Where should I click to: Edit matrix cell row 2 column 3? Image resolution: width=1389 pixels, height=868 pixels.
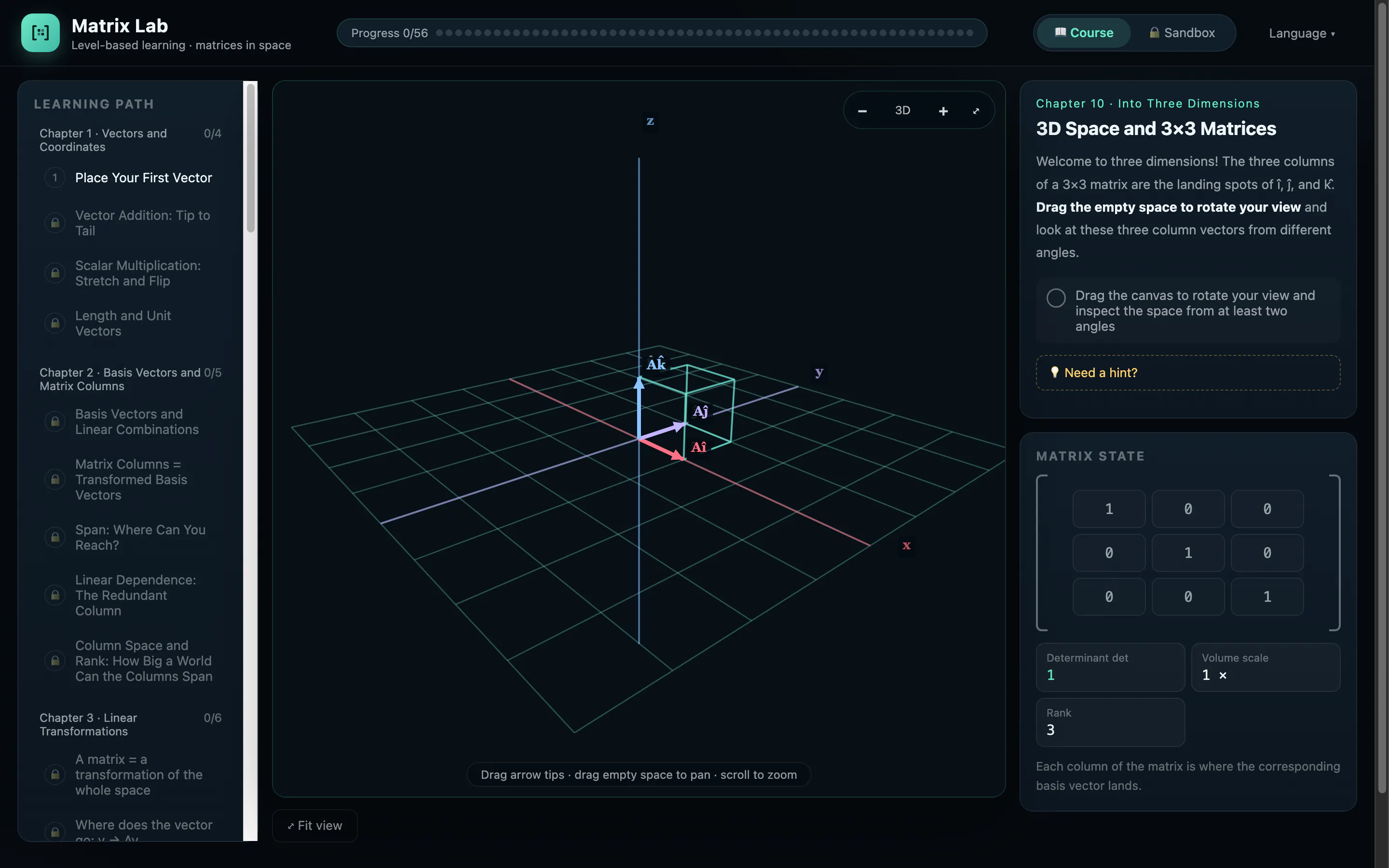[1267, 553]
